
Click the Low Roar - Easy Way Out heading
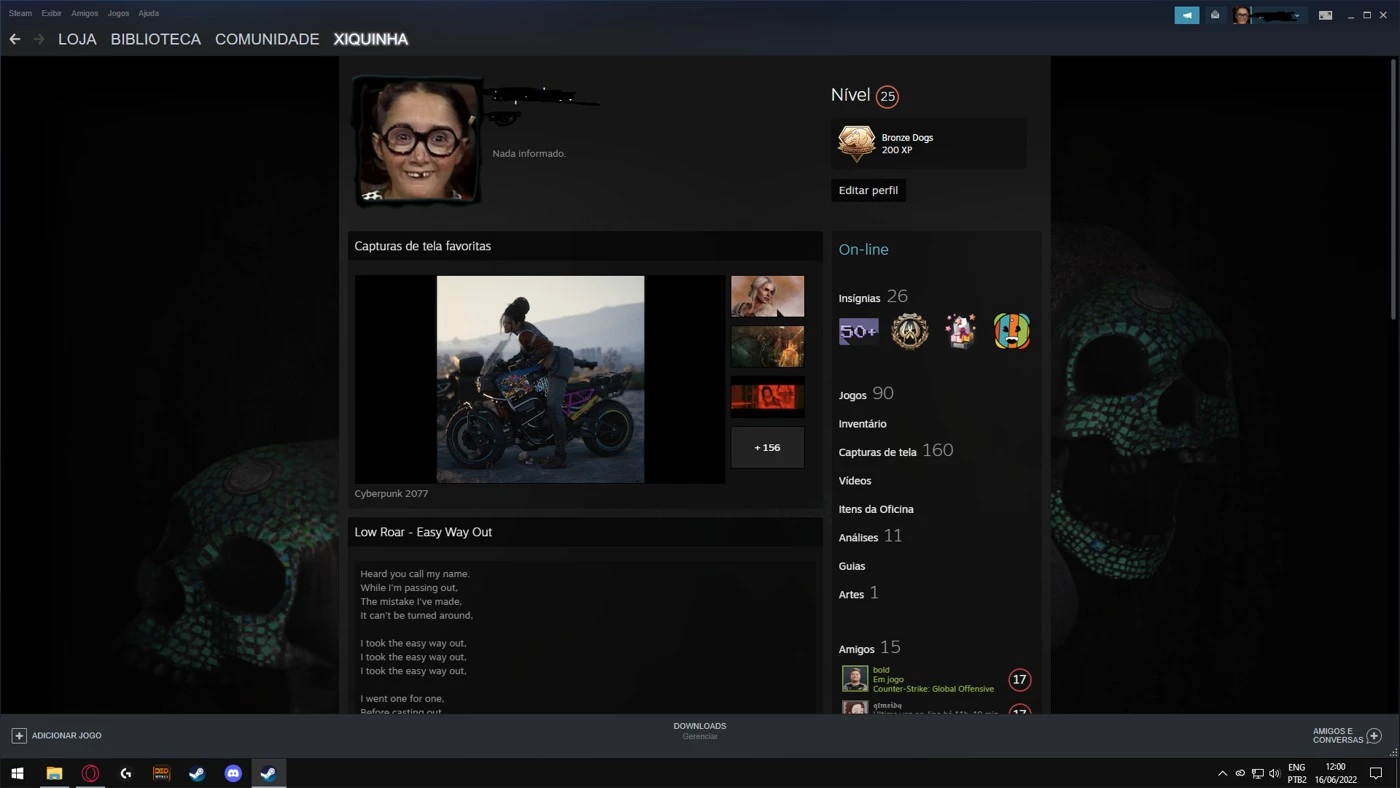tap(423, 532)
